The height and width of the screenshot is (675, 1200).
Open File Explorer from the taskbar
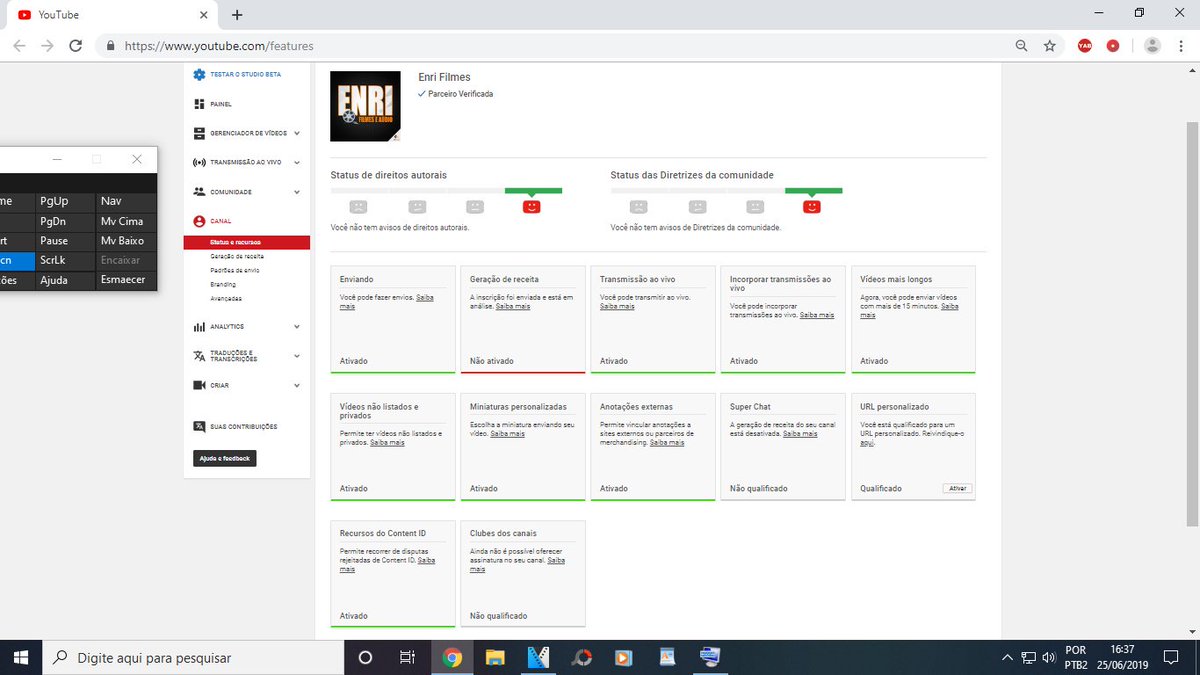pos(495,657)
